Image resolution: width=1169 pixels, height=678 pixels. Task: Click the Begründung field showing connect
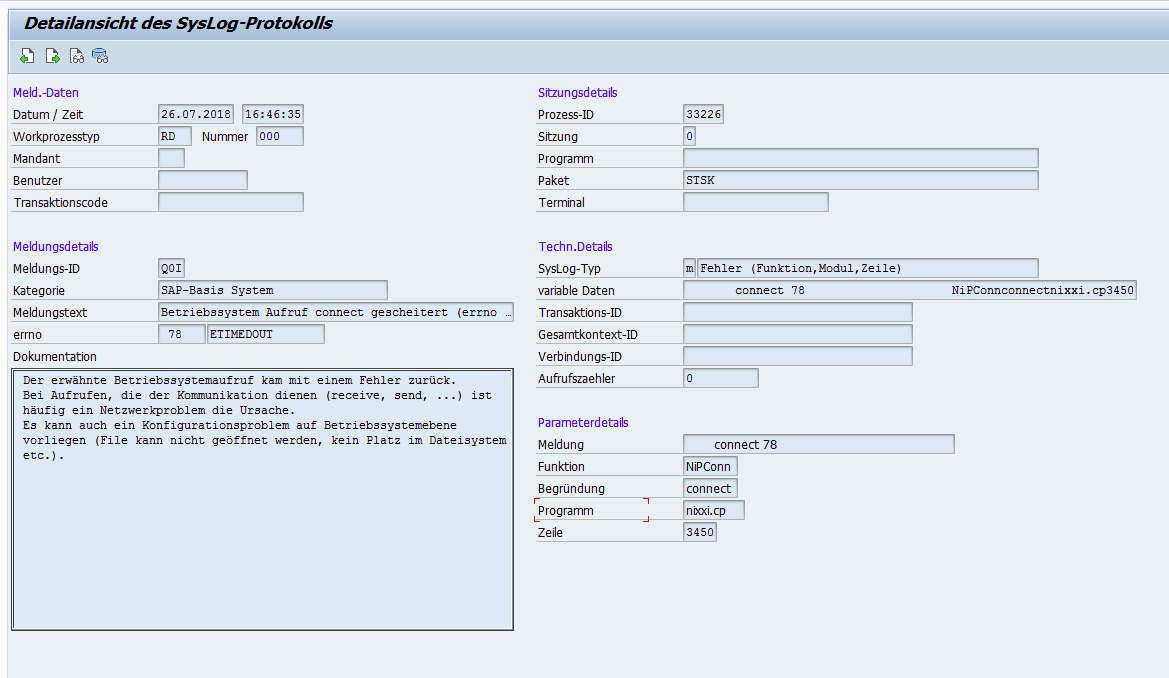tap(710, 489)
